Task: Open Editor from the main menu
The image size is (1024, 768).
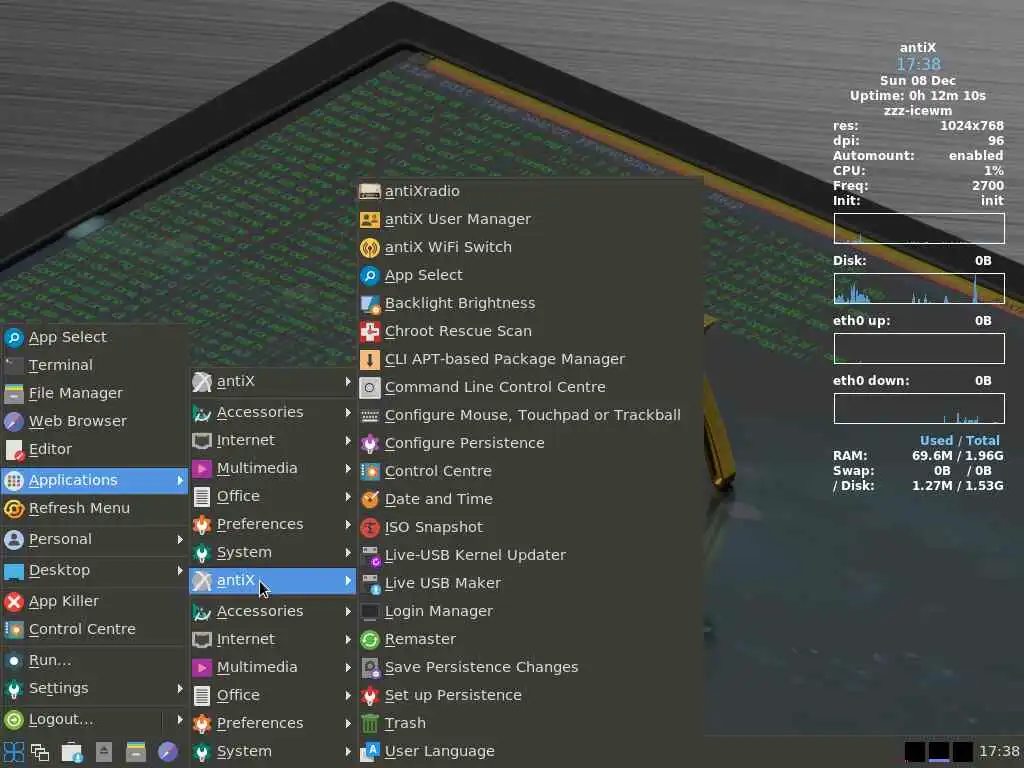Action: (95, 450)
